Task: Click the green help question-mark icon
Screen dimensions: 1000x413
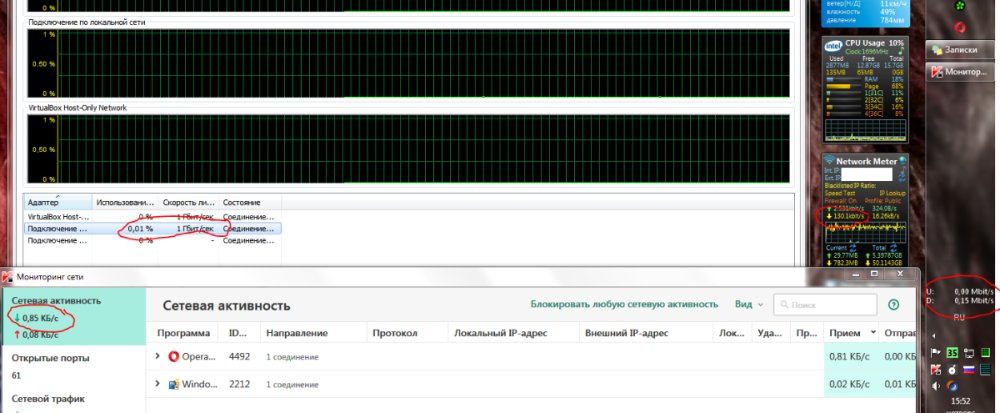Action: (x=893, y=305)
